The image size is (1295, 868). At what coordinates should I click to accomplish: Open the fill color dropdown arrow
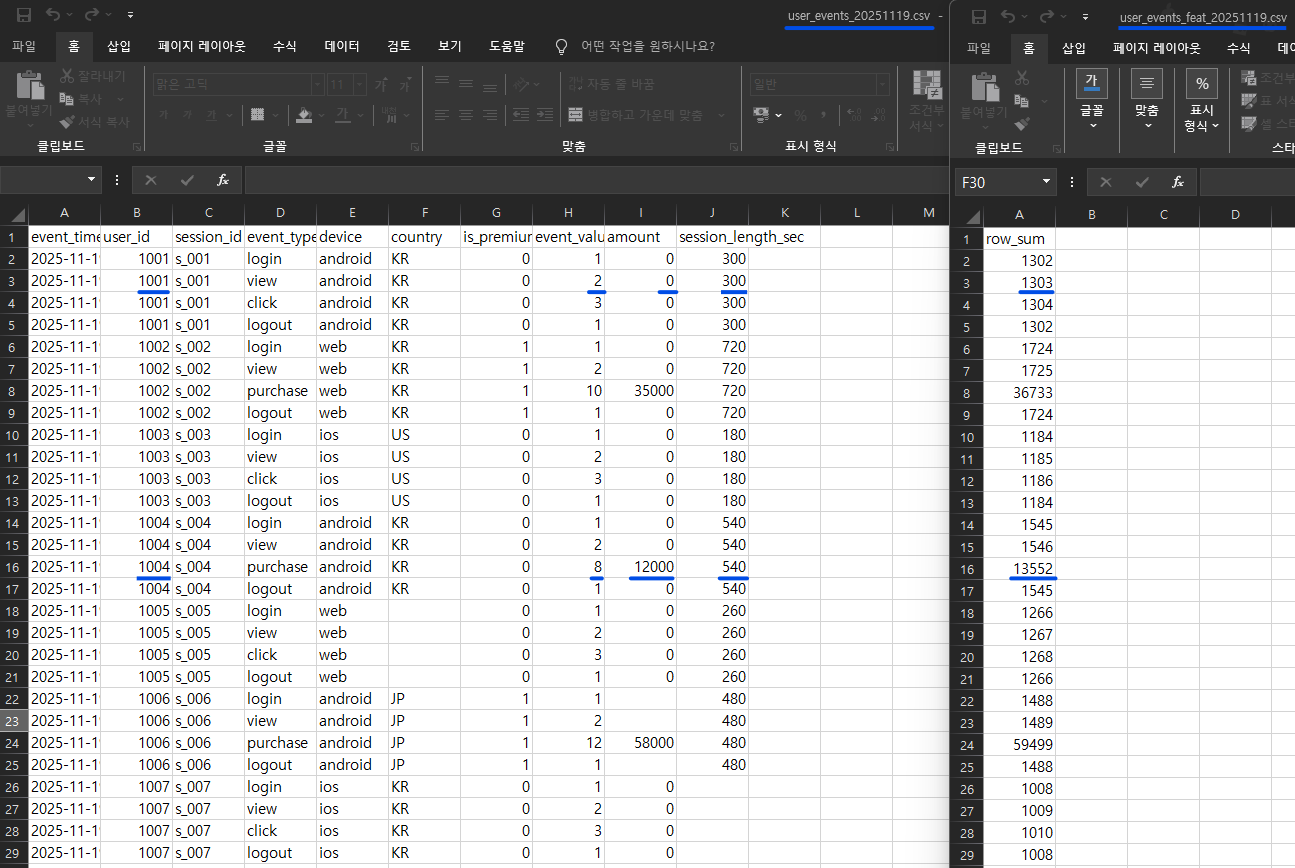(322, 115)
